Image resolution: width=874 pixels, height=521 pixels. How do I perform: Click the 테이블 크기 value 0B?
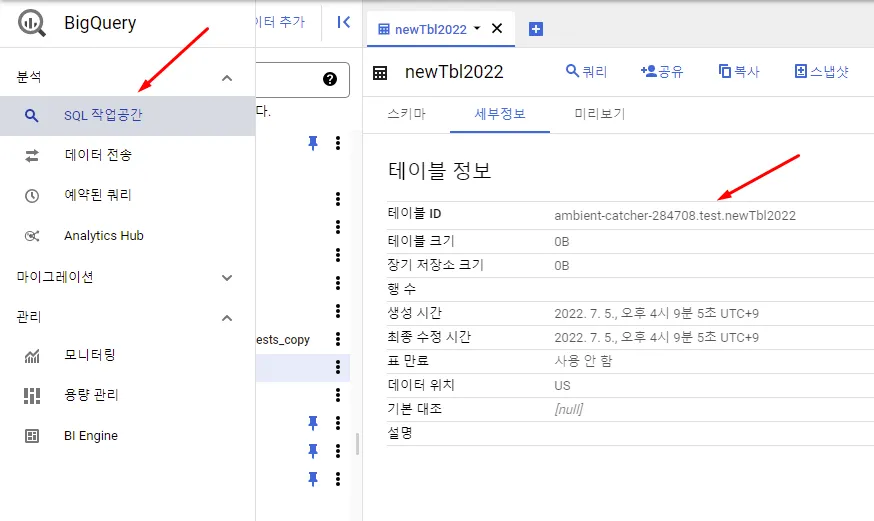coord(562,242)
